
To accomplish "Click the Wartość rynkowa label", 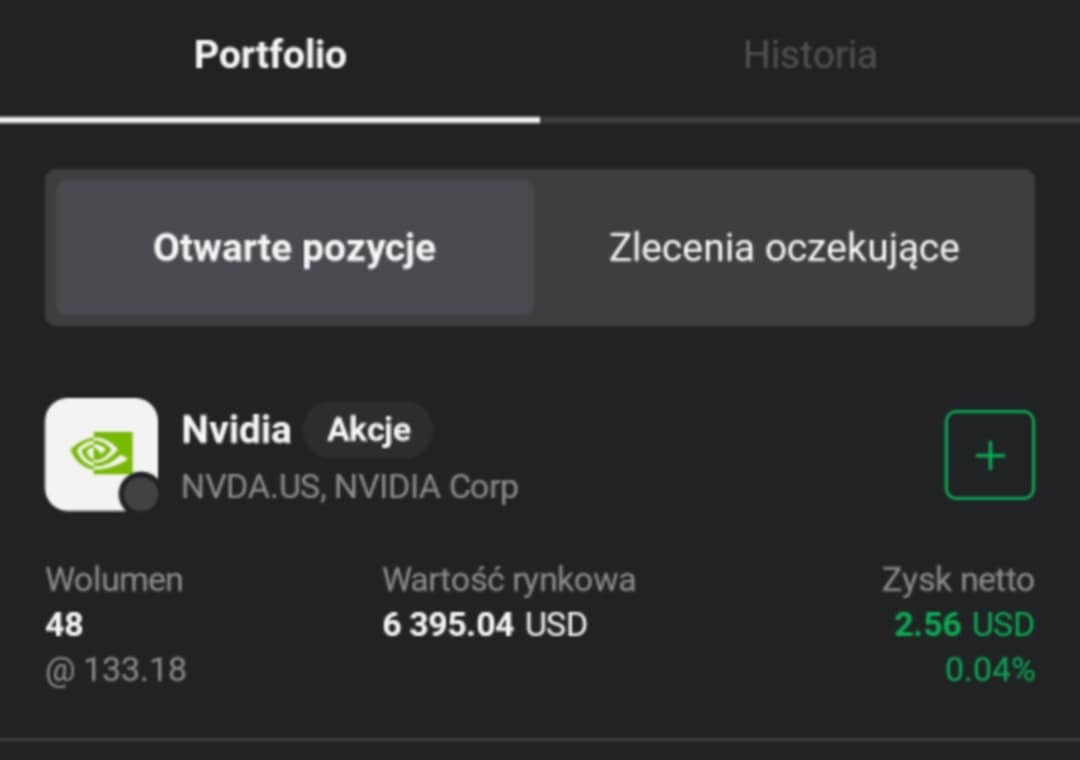I will coord(508,579).
